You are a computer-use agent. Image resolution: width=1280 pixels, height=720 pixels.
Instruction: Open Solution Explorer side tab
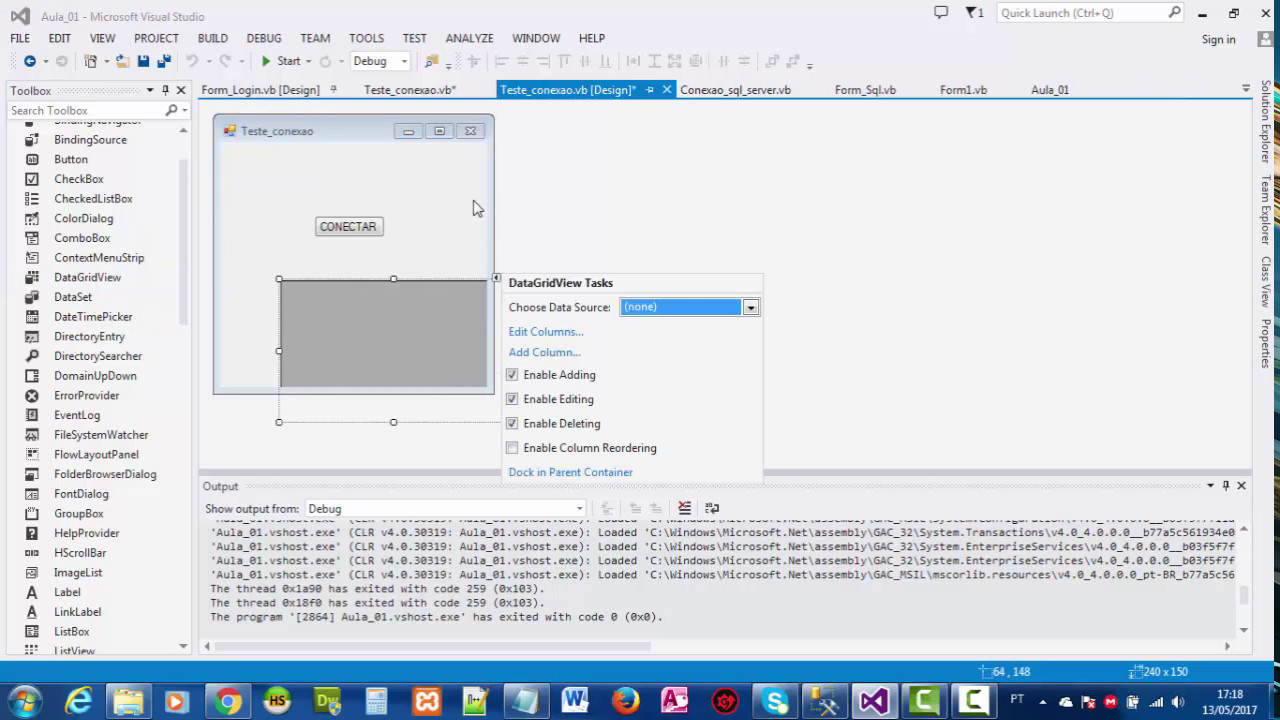pyautogui.click(x=1265, y=121)
